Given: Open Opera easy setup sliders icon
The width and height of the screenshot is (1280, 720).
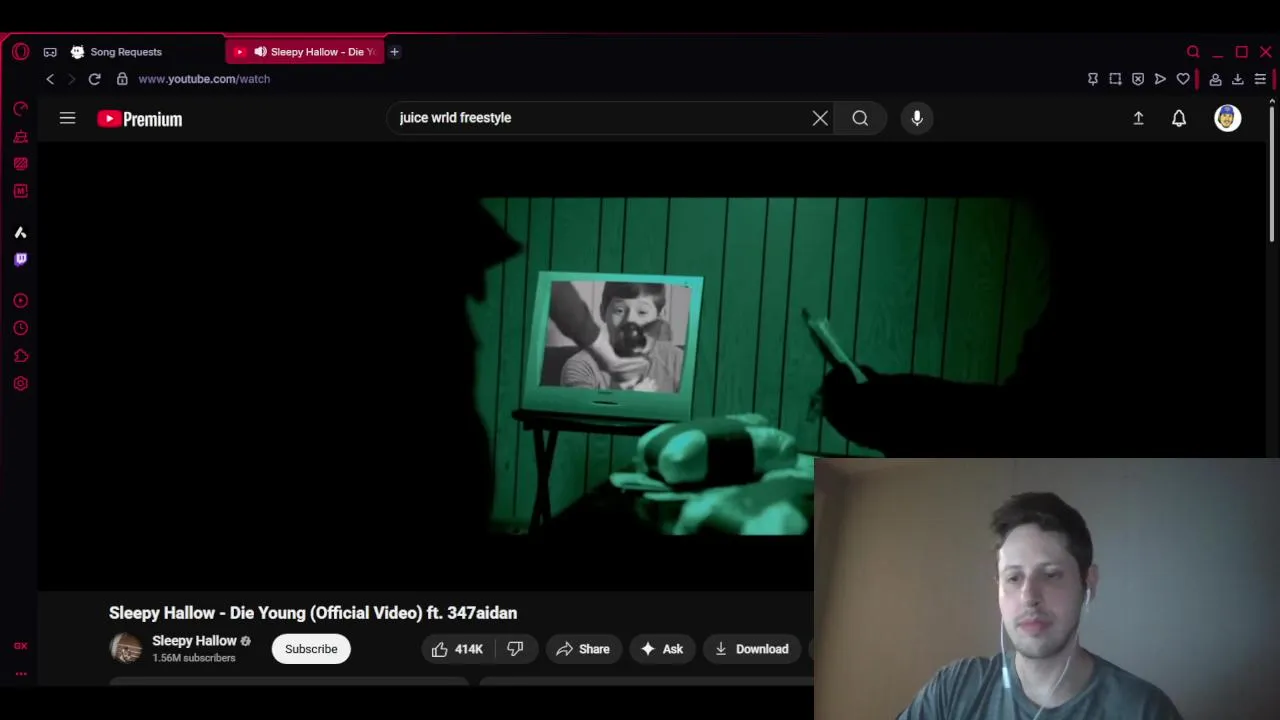Looking at the screenshot, I should tap(1260, 79).
